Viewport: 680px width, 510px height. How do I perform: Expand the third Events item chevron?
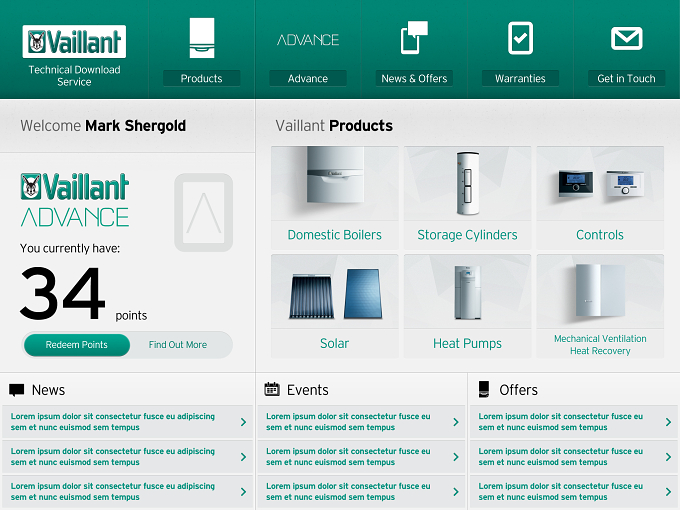(x=456, y=491)
